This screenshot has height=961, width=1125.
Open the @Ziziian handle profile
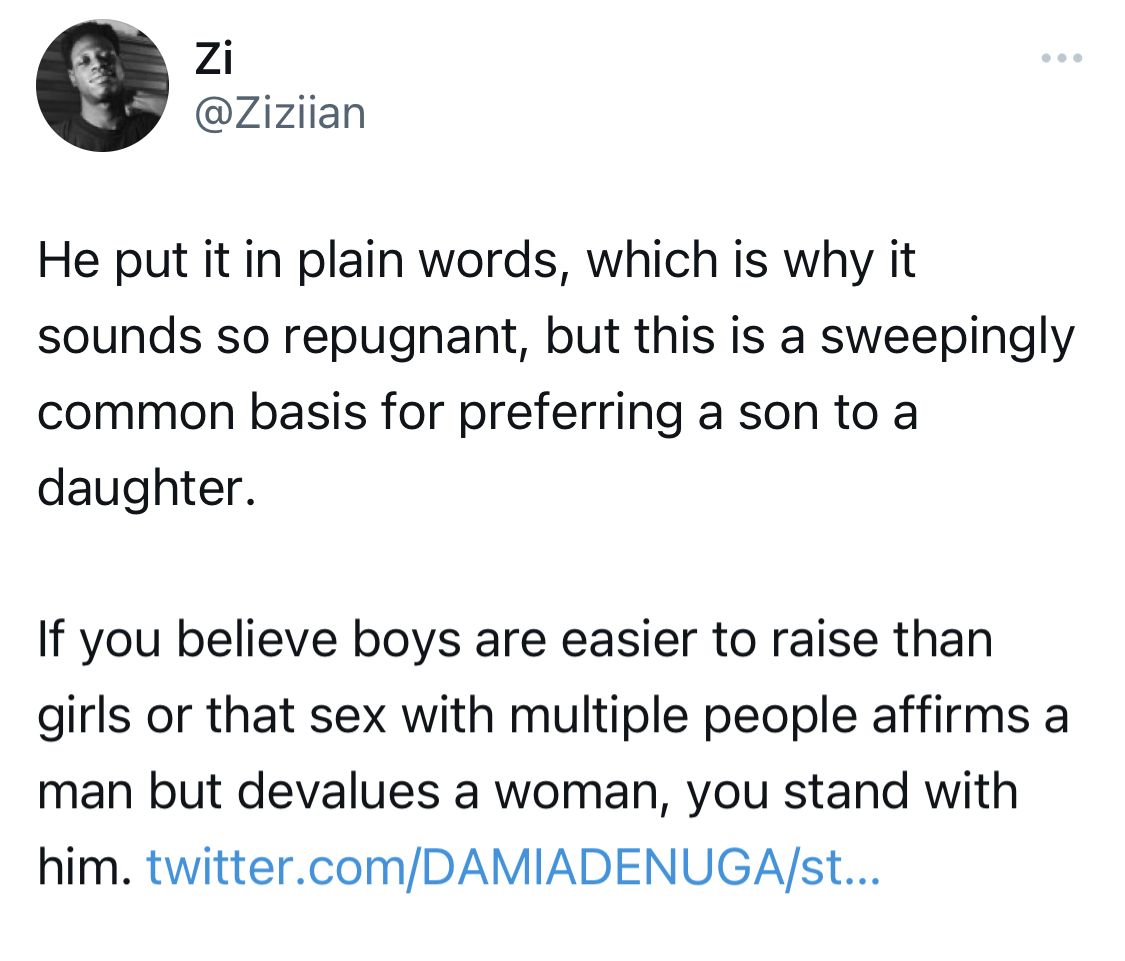coord(281,113)
